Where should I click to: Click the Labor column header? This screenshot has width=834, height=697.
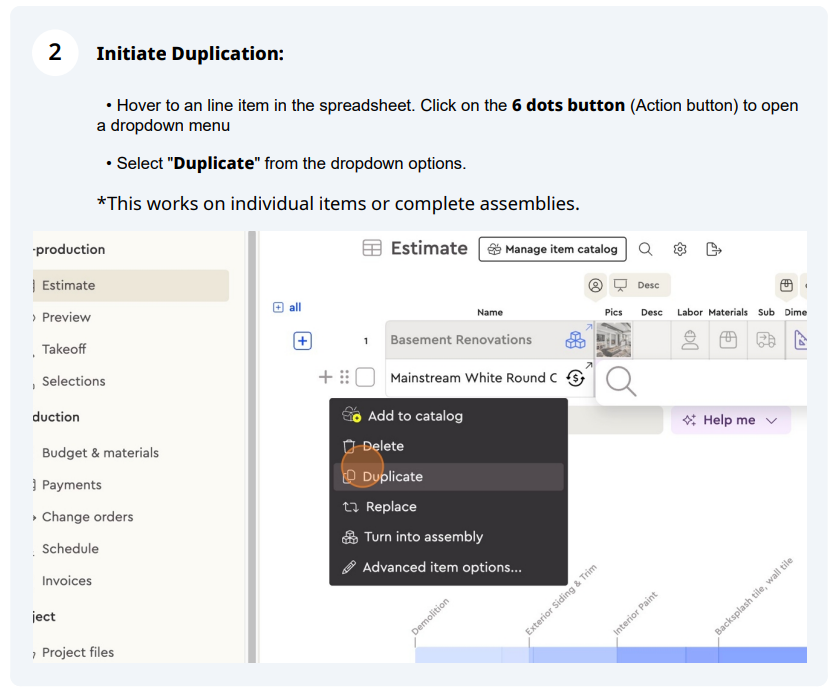(x=689, y=312)
